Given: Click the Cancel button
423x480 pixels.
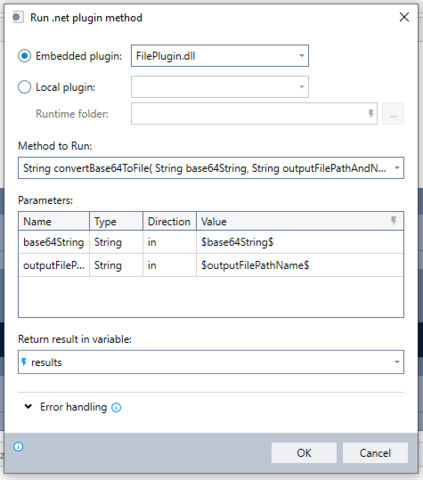Looking at the screenshot, I should click(375, 453).
